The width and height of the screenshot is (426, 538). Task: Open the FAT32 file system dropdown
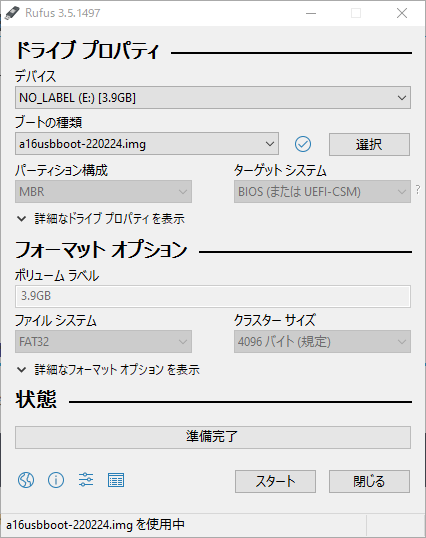point(103,341)
